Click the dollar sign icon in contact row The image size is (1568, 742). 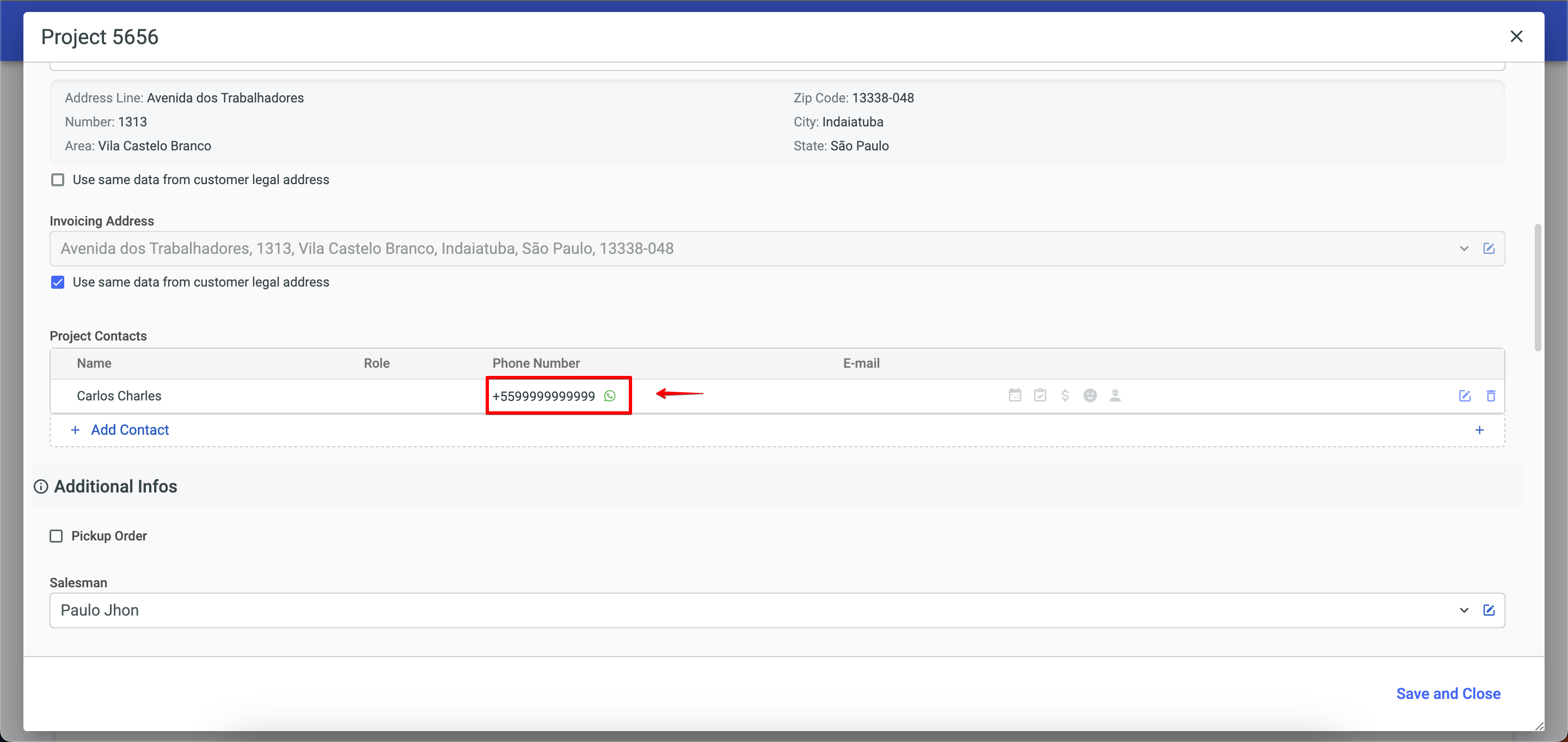coord(1064,396)
